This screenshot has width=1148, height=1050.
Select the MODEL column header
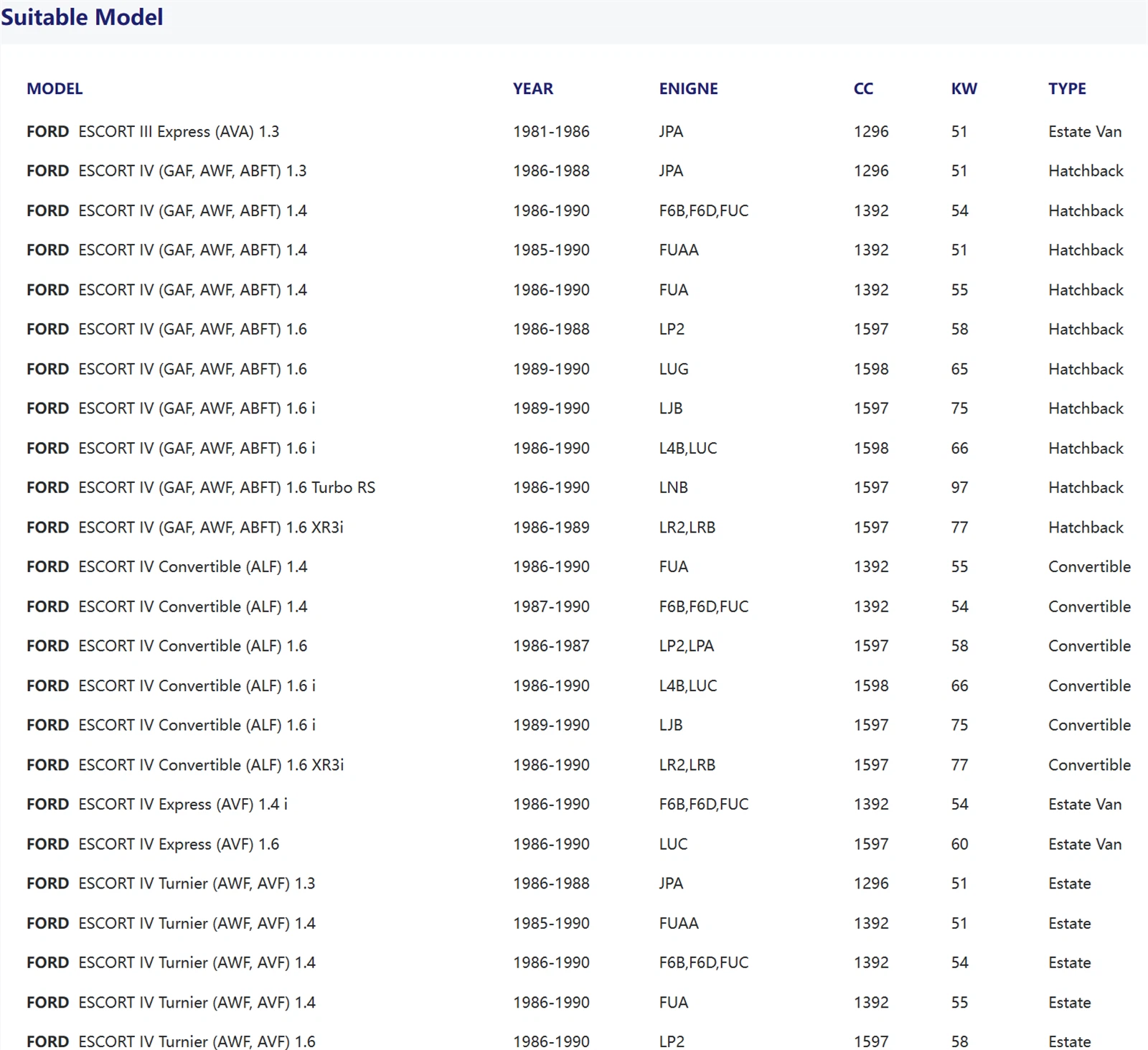[55, 88]
